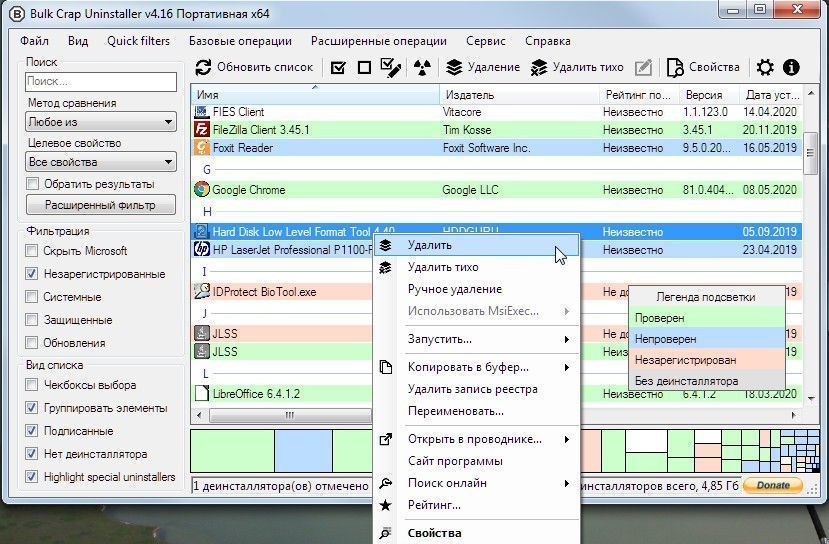This screenshot has height=544, width=829.
Task: Click the Удалить тихо icon in the toolbar
Action: tap(539, 67)
